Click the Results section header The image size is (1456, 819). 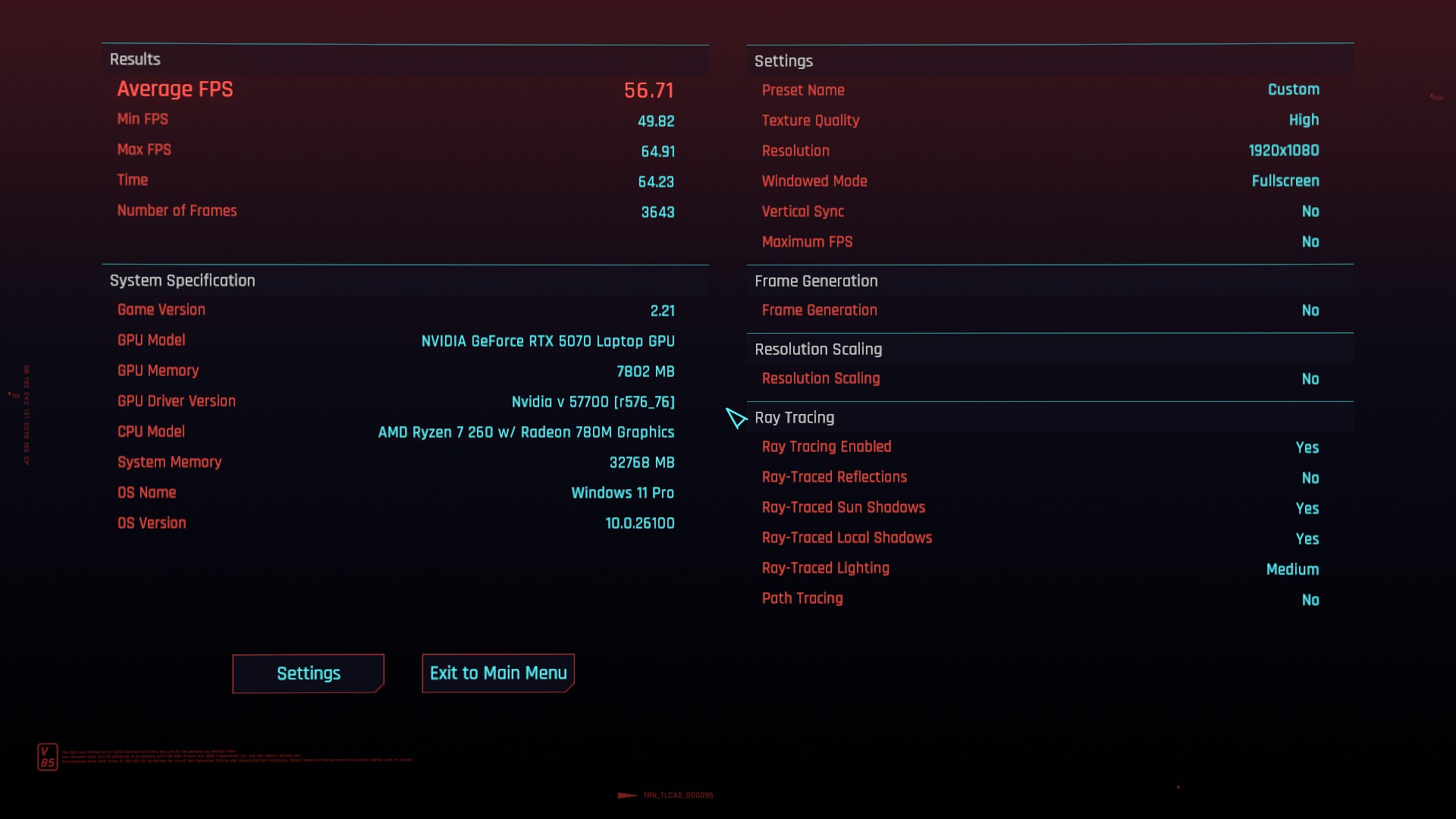(x=135, y=59)
